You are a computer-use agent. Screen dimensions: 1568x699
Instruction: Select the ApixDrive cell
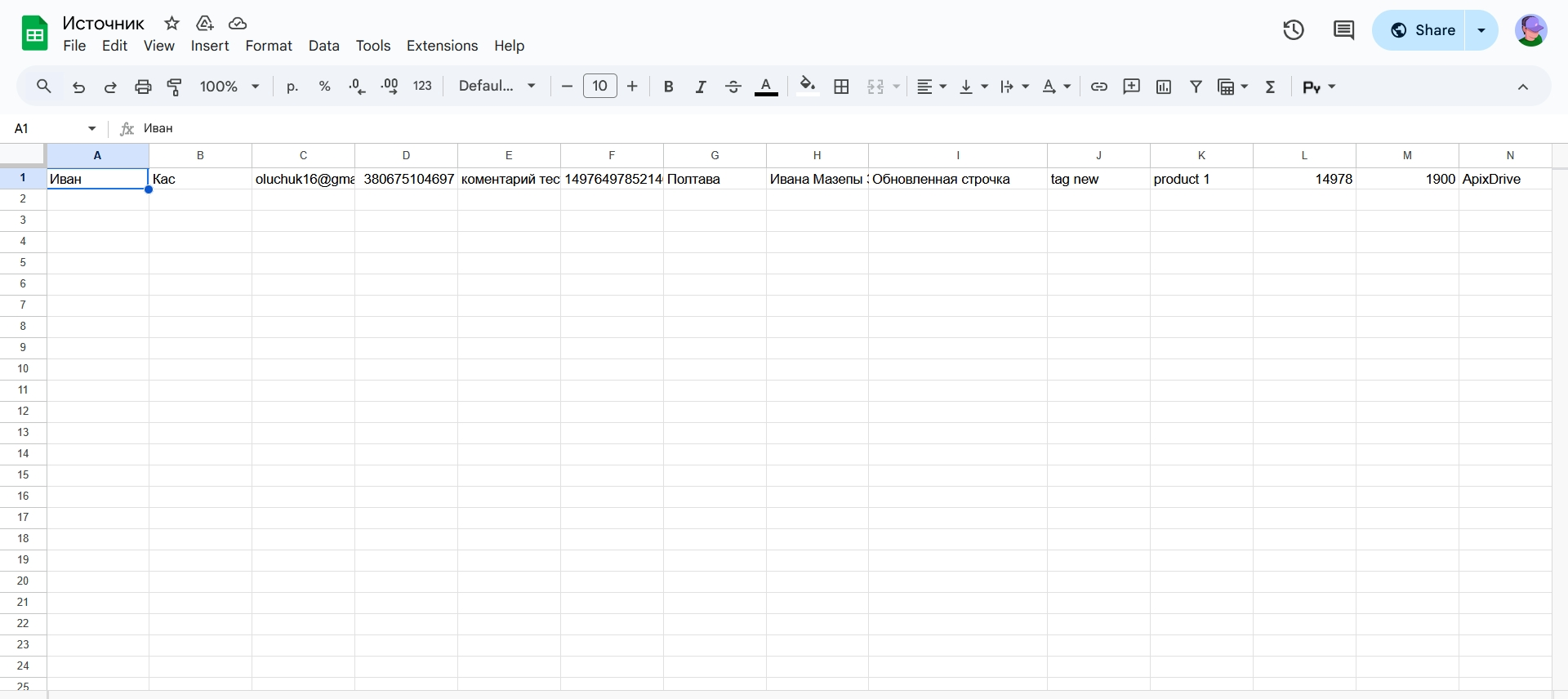click(1505, 179)
